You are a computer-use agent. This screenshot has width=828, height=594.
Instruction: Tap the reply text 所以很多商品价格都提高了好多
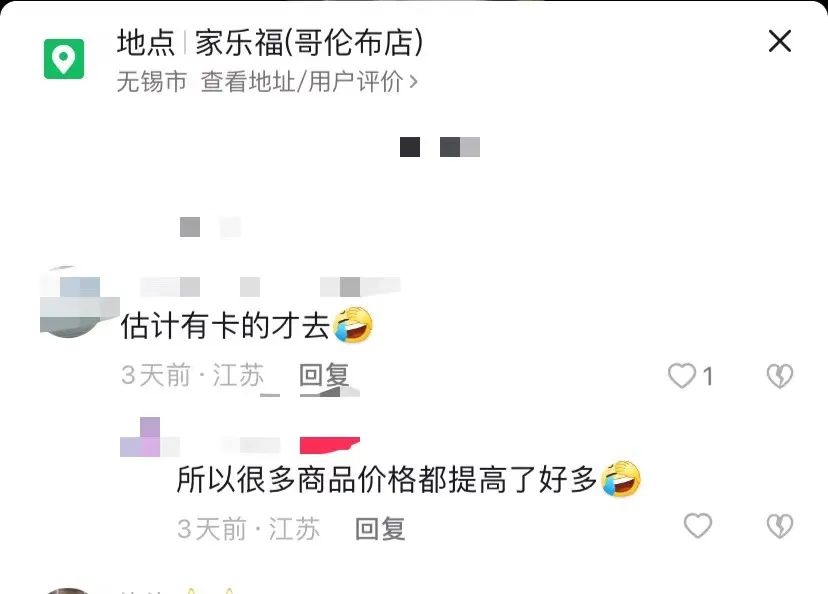[x=387, y=479]
